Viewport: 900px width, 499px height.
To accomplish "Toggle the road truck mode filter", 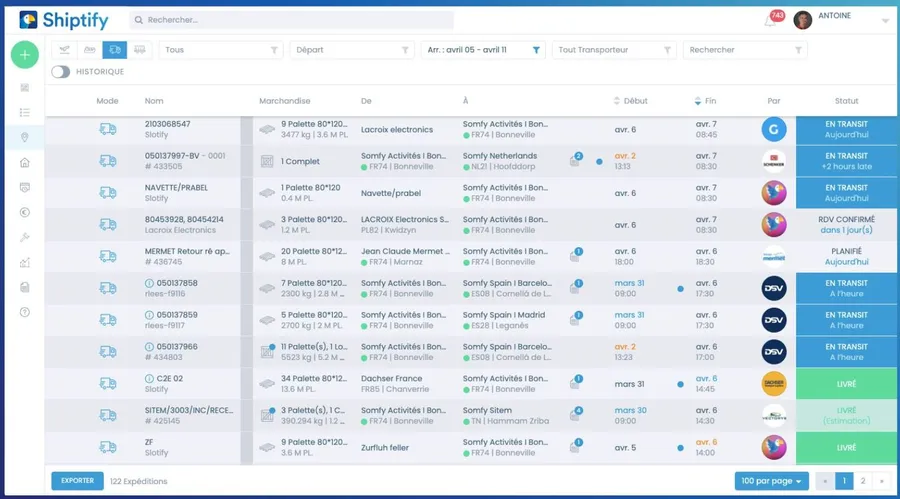I will tap(115, 50).
